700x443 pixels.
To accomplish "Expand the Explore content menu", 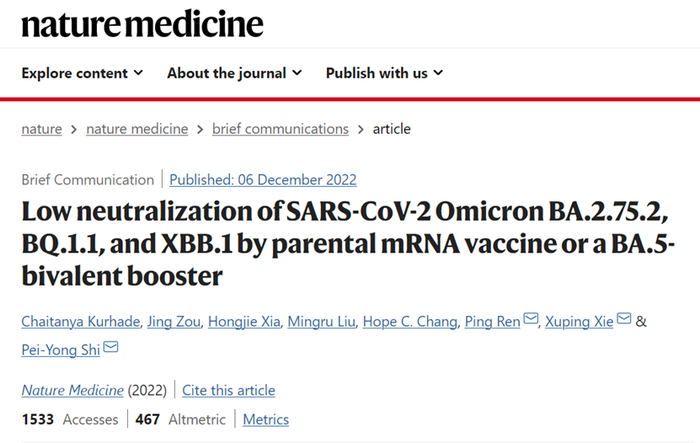I will 82,73.
